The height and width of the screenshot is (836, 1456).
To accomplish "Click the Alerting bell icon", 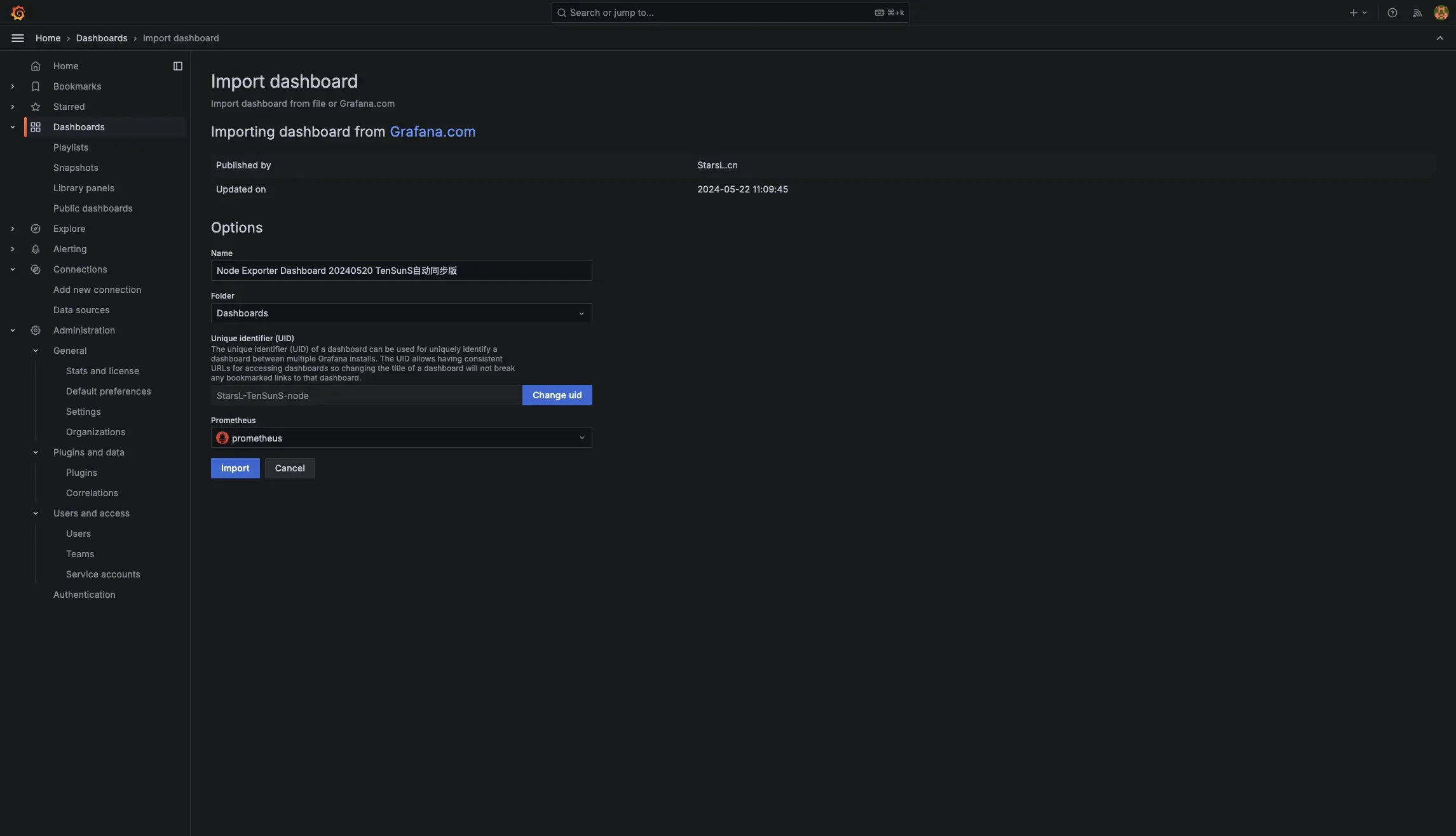I will click(x=36, y=249).
